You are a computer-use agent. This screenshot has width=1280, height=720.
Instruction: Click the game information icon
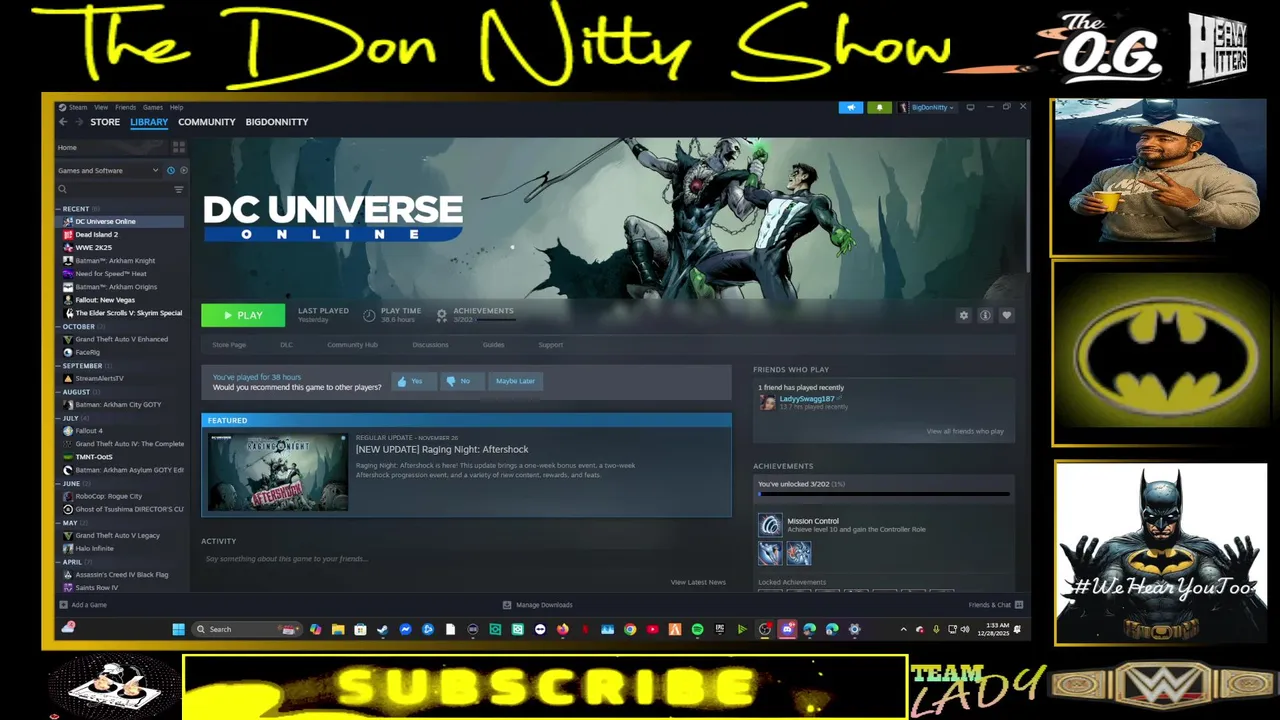pyautogui.click(x=985, y=315)
